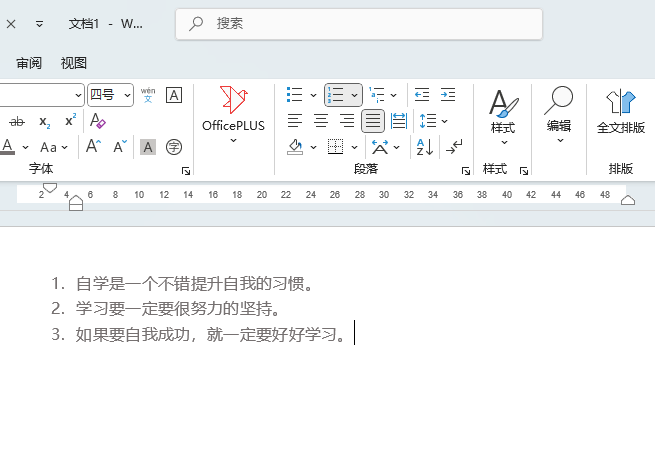Viewport: 655px width, 456px height.
Task: Toggle show paragraph marks
Action: (x=454, y=147)
